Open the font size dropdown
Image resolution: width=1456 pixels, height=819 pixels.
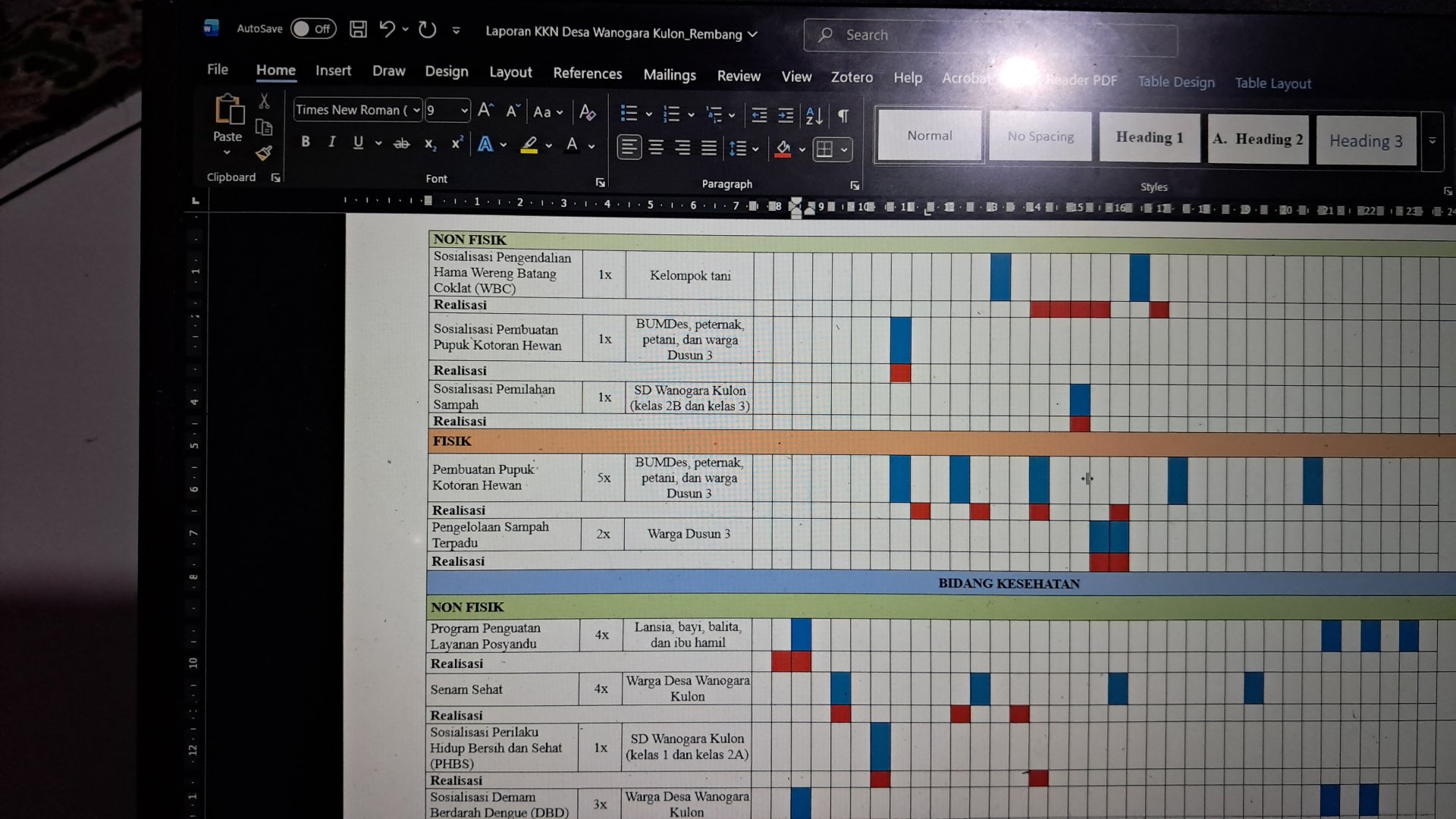(464, 111)
